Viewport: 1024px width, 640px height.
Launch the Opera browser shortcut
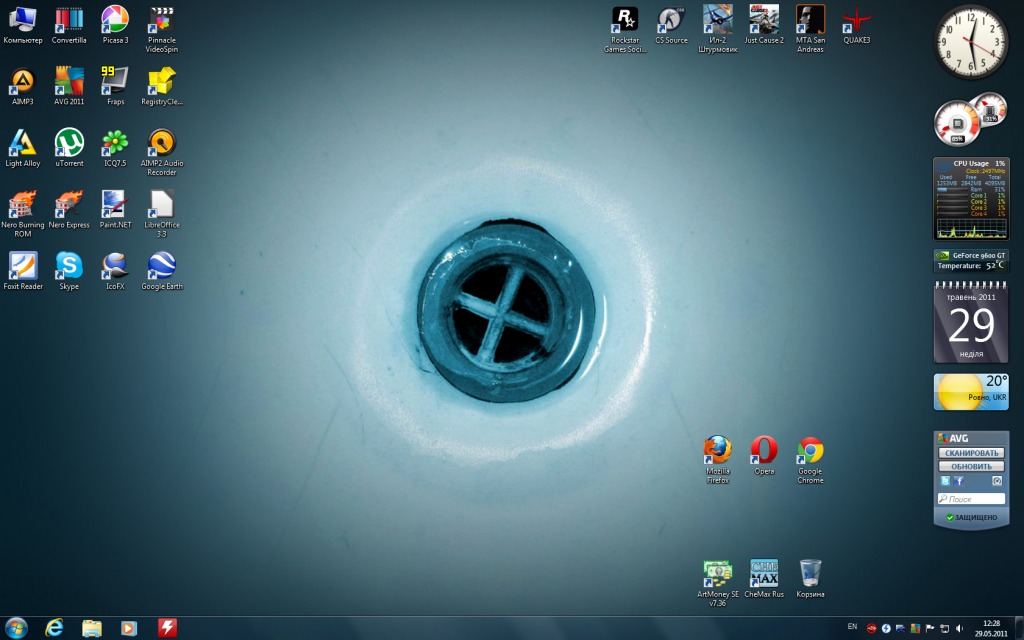coord(764,455)
